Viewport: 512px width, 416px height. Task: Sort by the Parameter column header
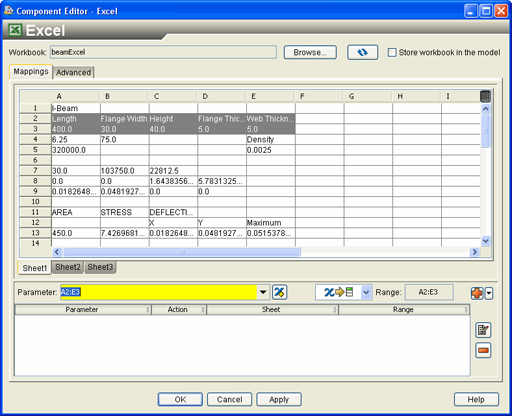(x=82, y=310)
